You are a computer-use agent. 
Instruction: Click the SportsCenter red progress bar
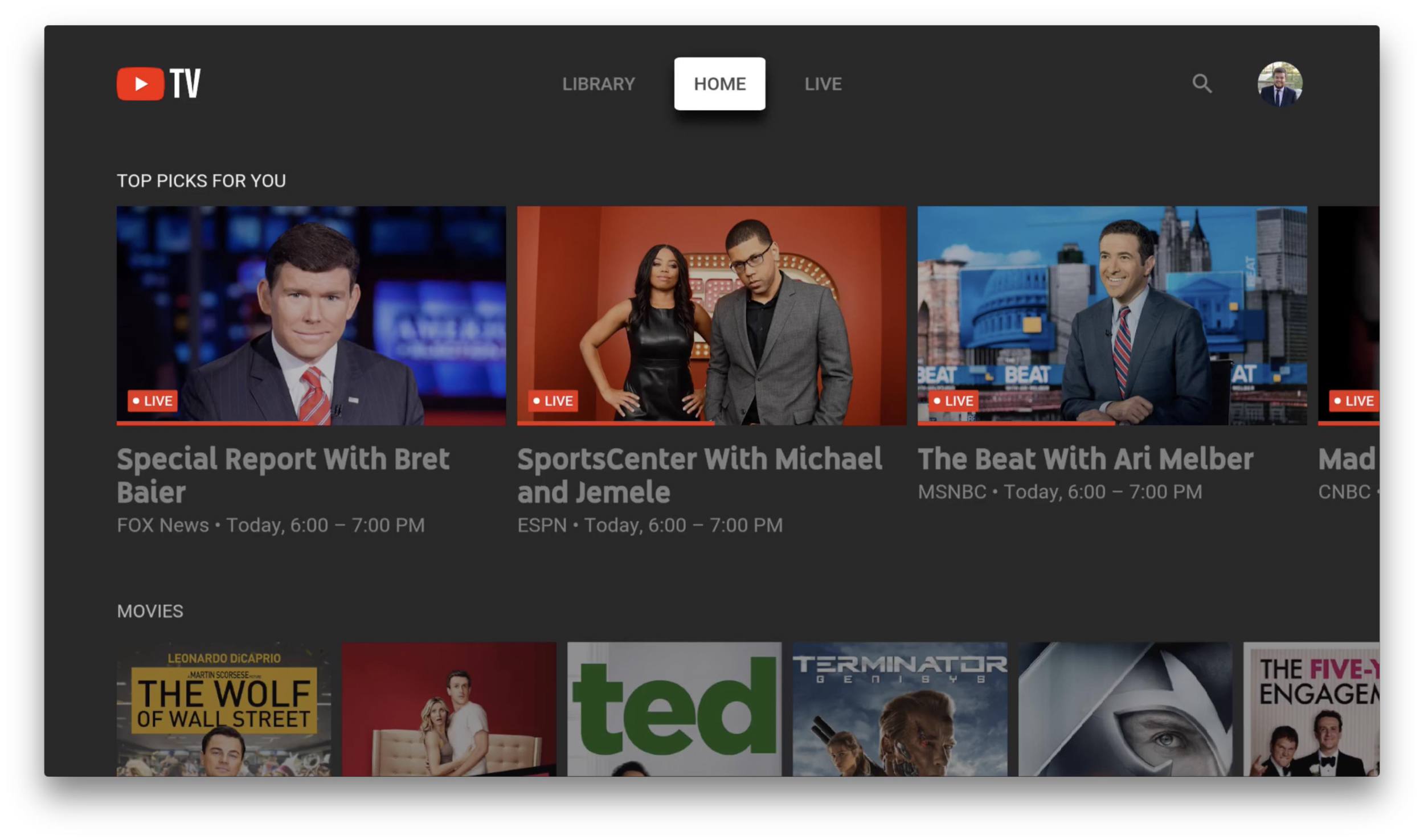(x=615, y=423)
